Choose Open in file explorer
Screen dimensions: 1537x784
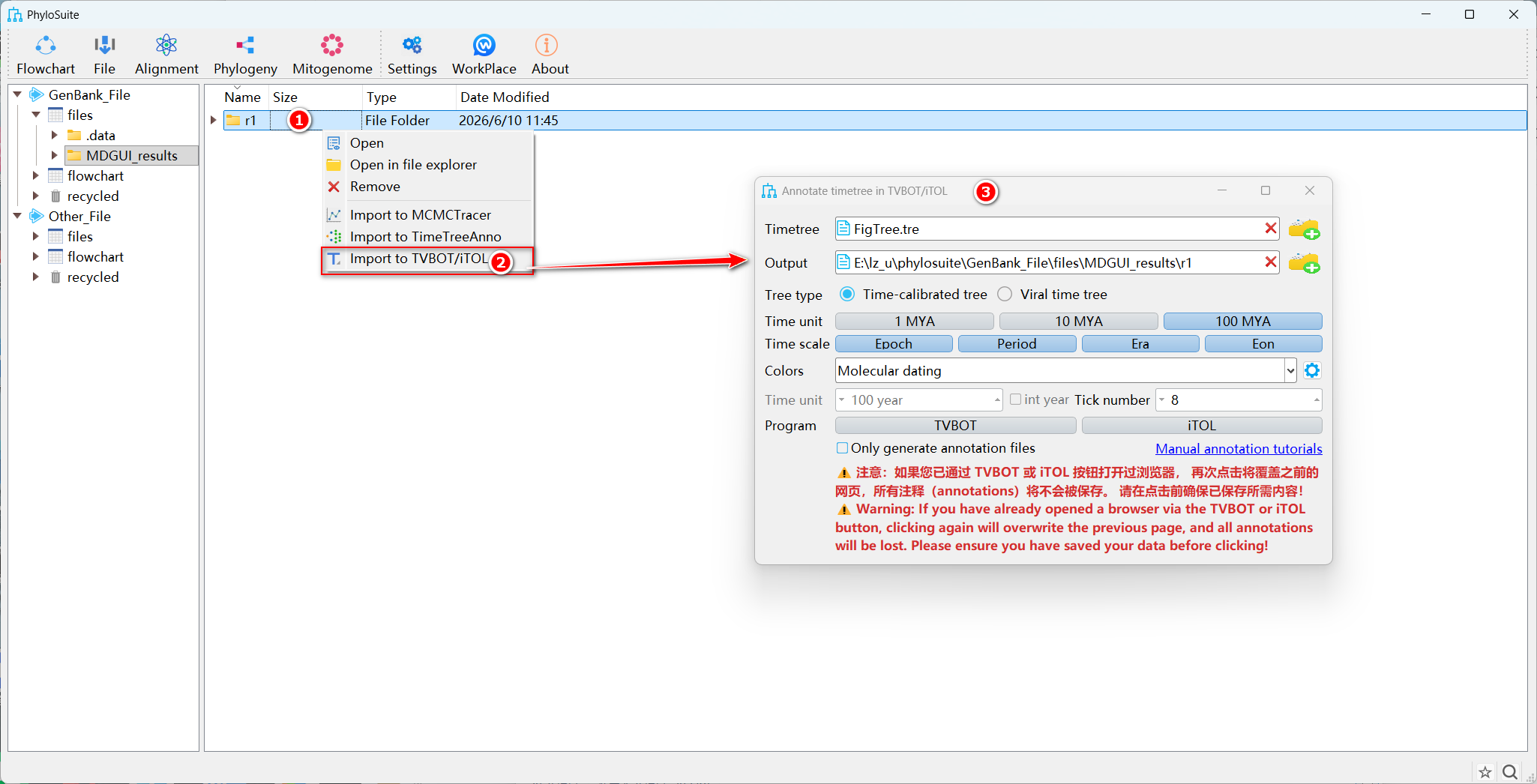pos(427,165)
